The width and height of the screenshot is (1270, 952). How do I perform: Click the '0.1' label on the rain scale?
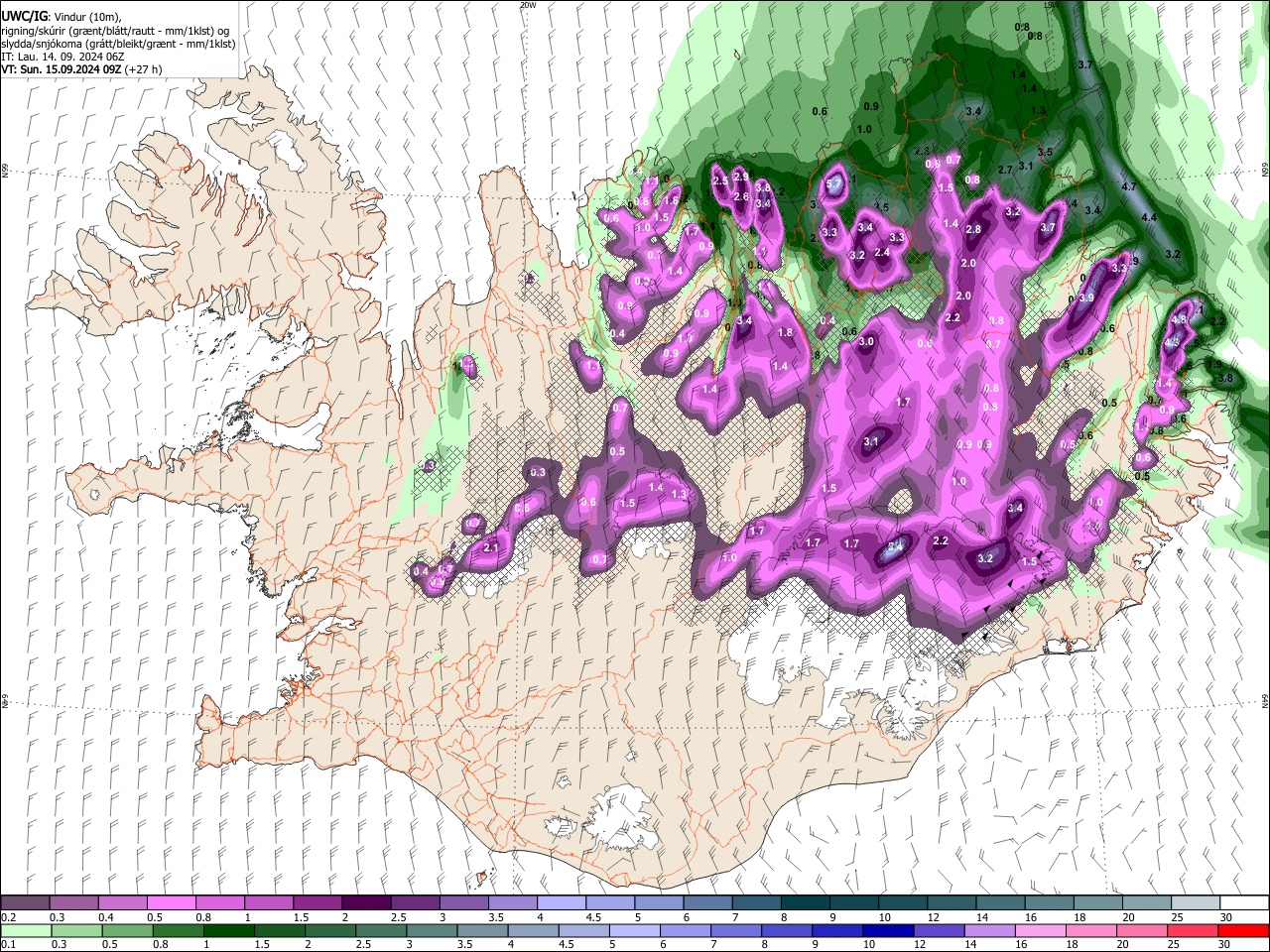[9, 944]
